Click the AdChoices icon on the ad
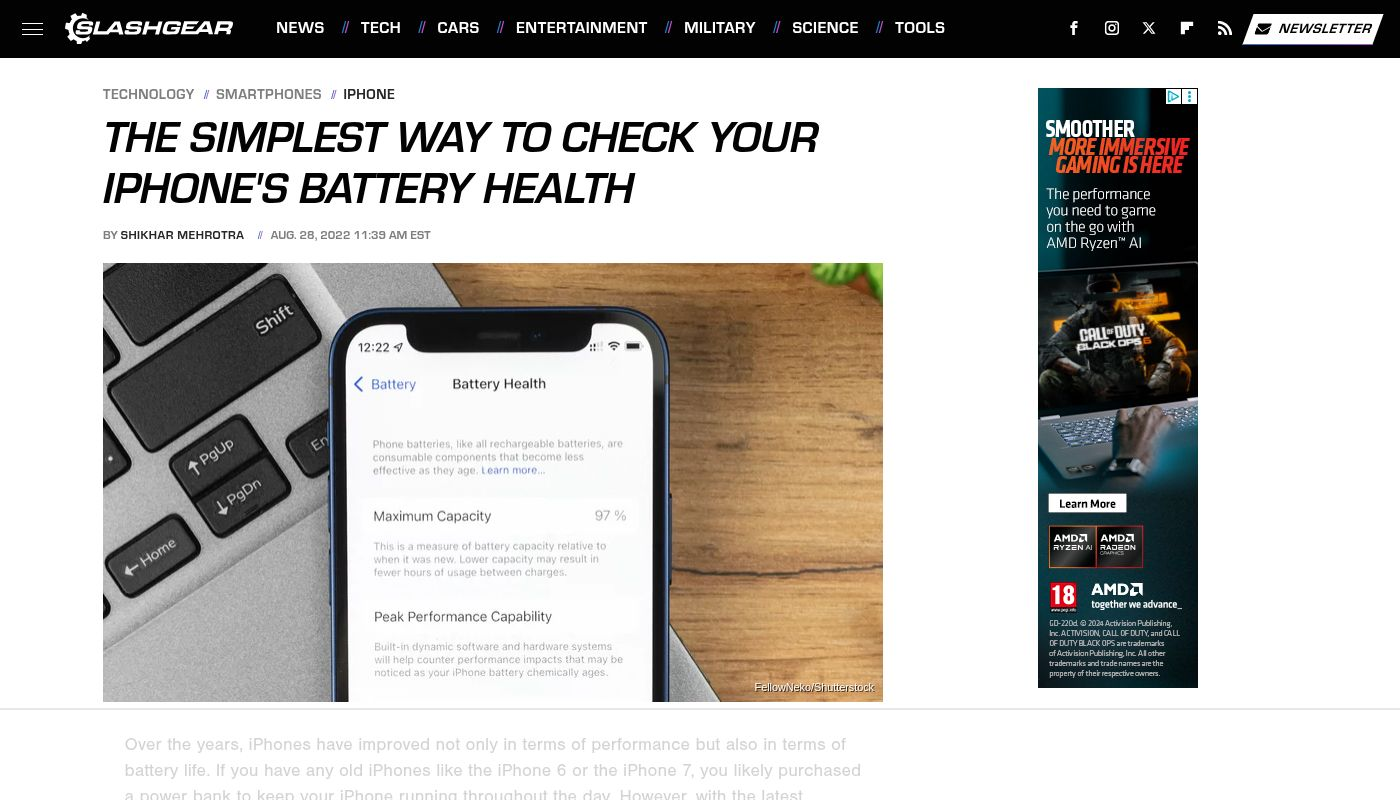The width and height of the screenshot is (1400, 800). 1174,96
